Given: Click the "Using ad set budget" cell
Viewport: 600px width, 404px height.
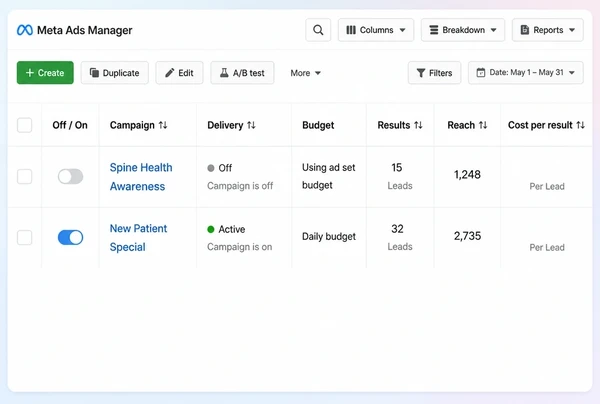Looking at the screenshot, I should [328, 176].
